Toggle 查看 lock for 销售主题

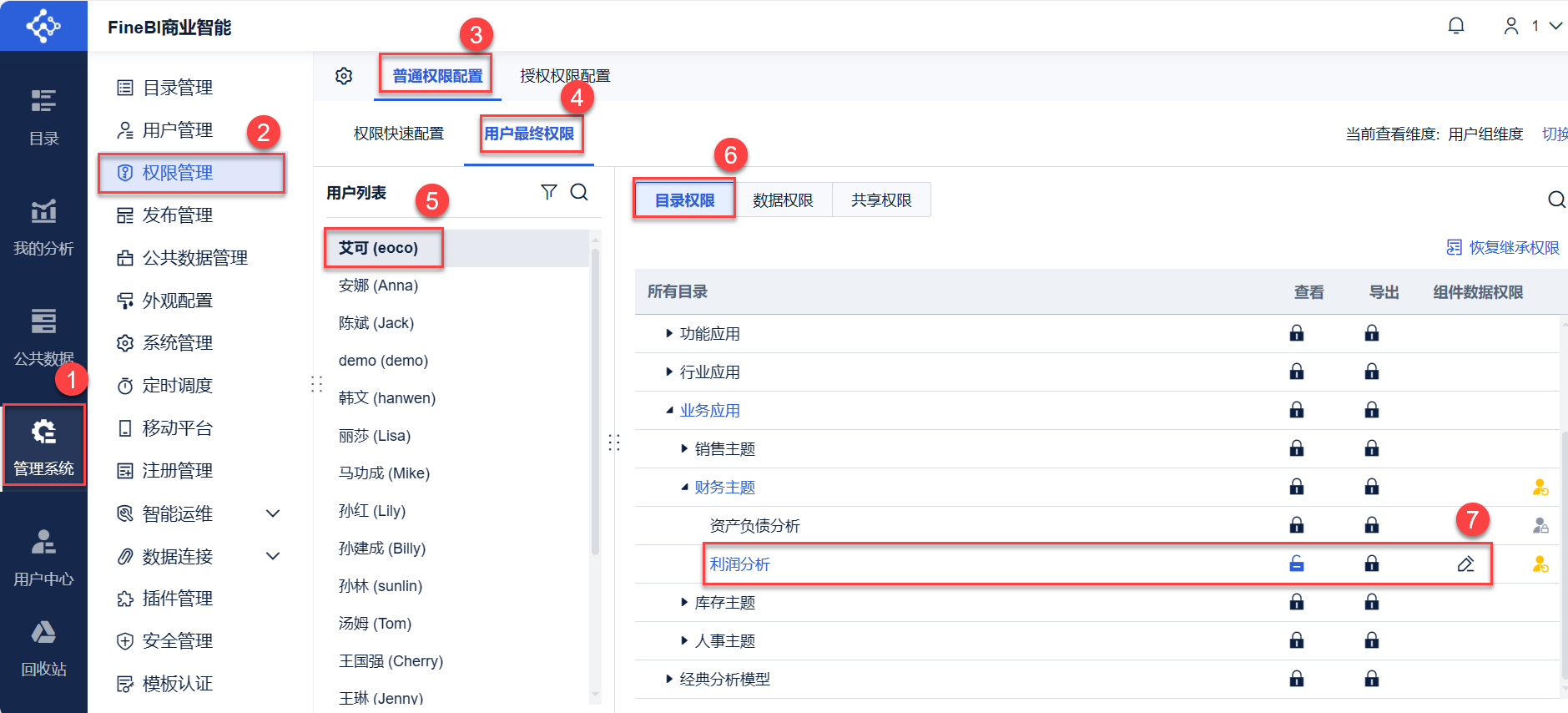pyautogui.click(x=1297, y=448)
